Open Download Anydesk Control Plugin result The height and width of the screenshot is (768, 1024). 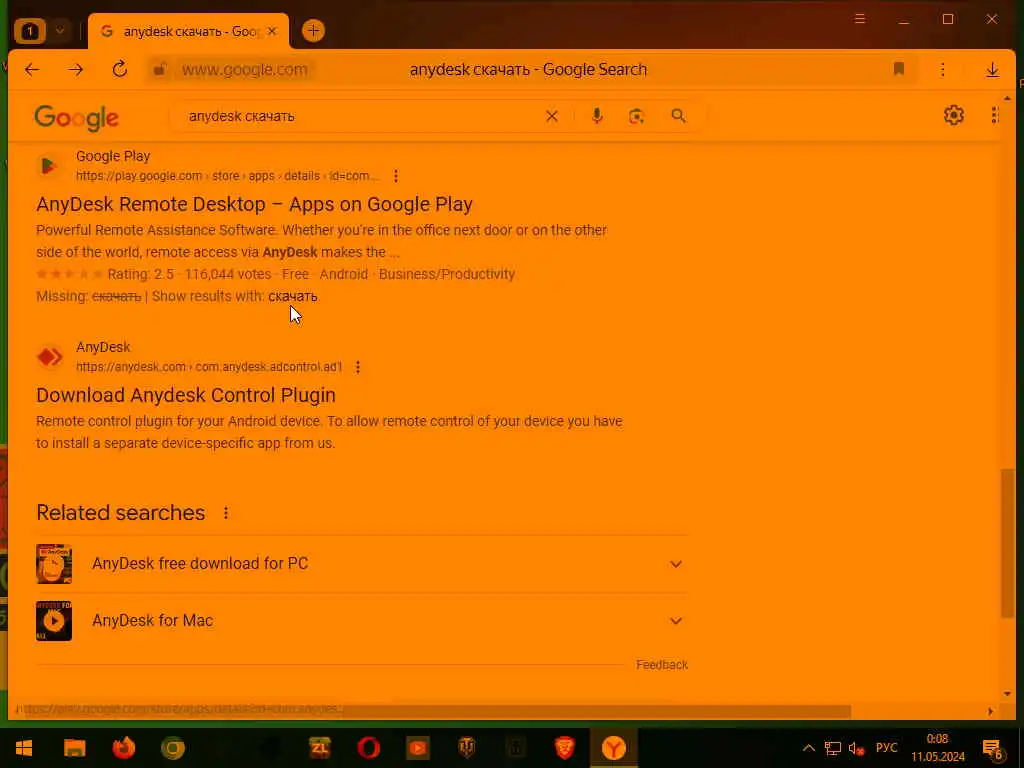[x=185, y=395]
